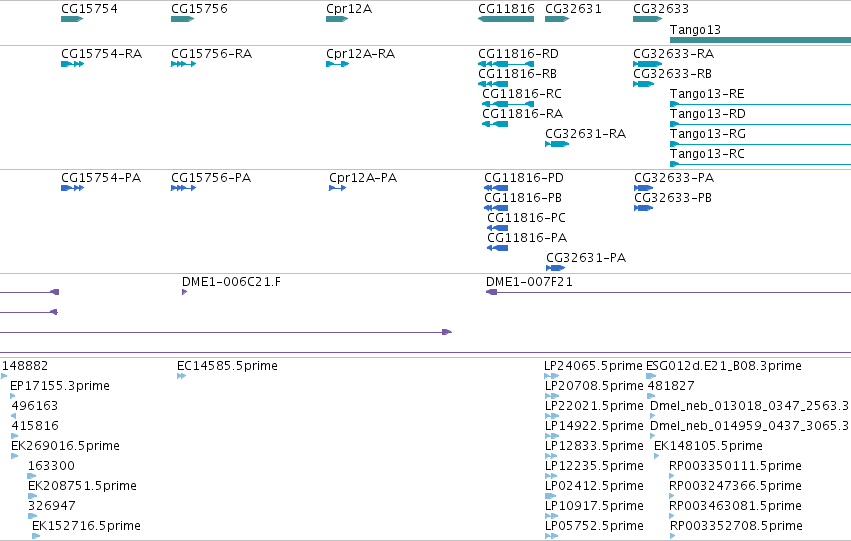
Task: Click EST EK269016.5prime
Action: 15,456
